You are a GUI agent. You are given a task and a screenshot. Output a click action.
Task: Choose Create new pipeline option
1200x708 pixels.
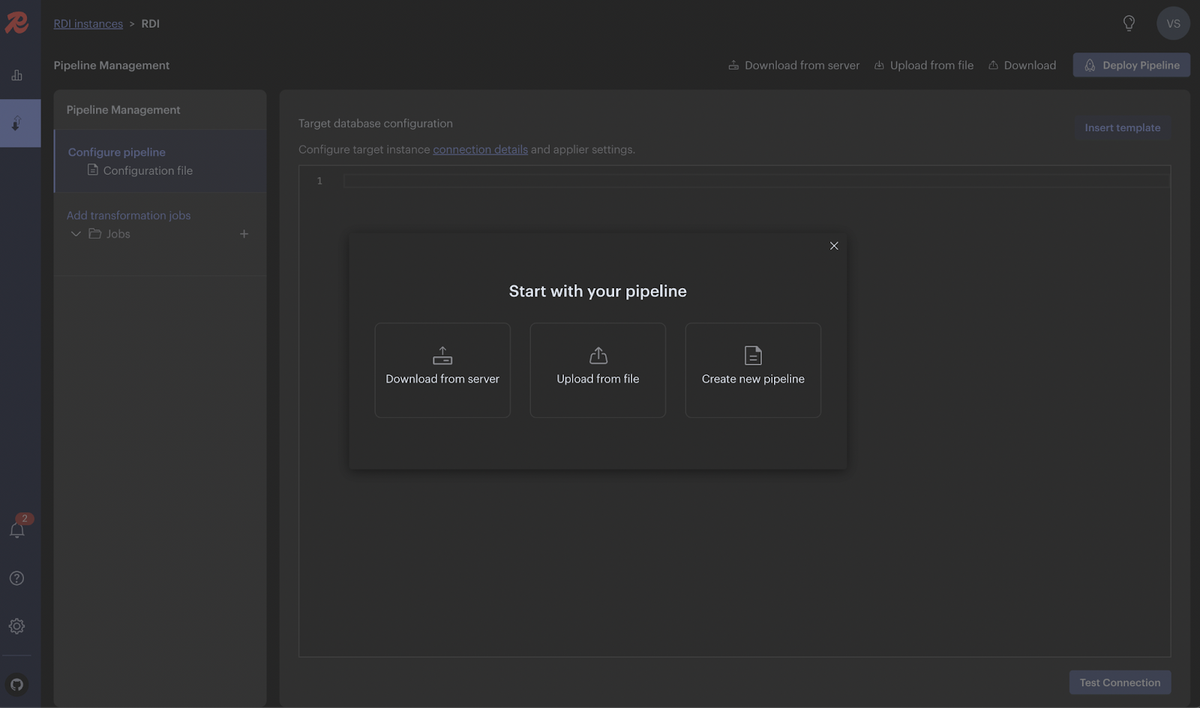(x=753, y=370)
